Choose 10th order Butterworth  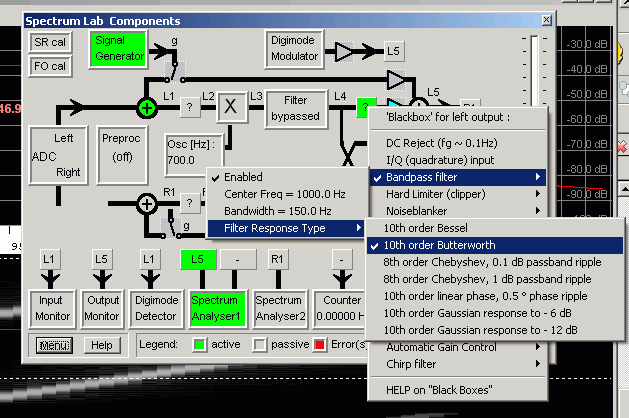[495, 245]
